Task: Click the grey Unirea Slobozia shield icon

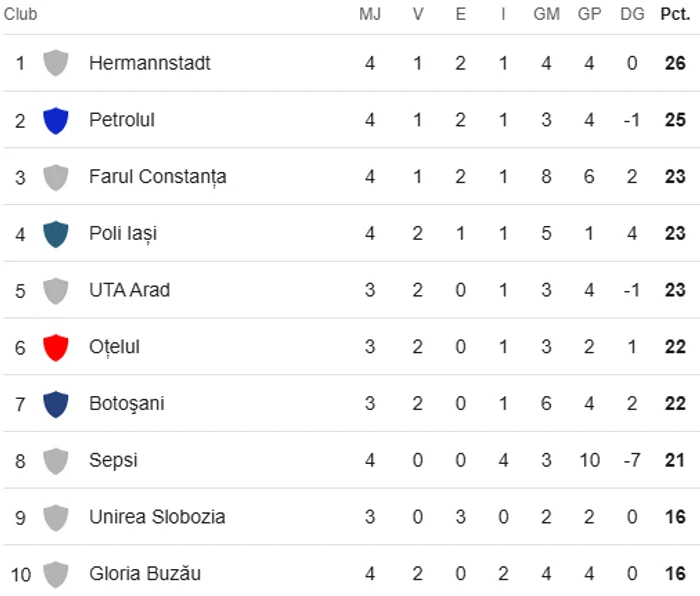Action: click(x=56, y=517)
